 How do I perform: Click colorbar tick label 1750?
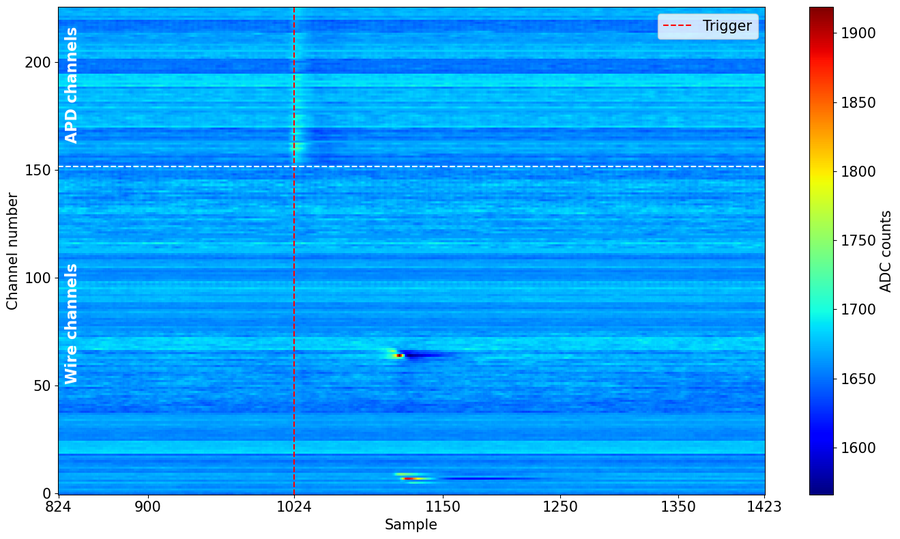[x=859, y=241]
